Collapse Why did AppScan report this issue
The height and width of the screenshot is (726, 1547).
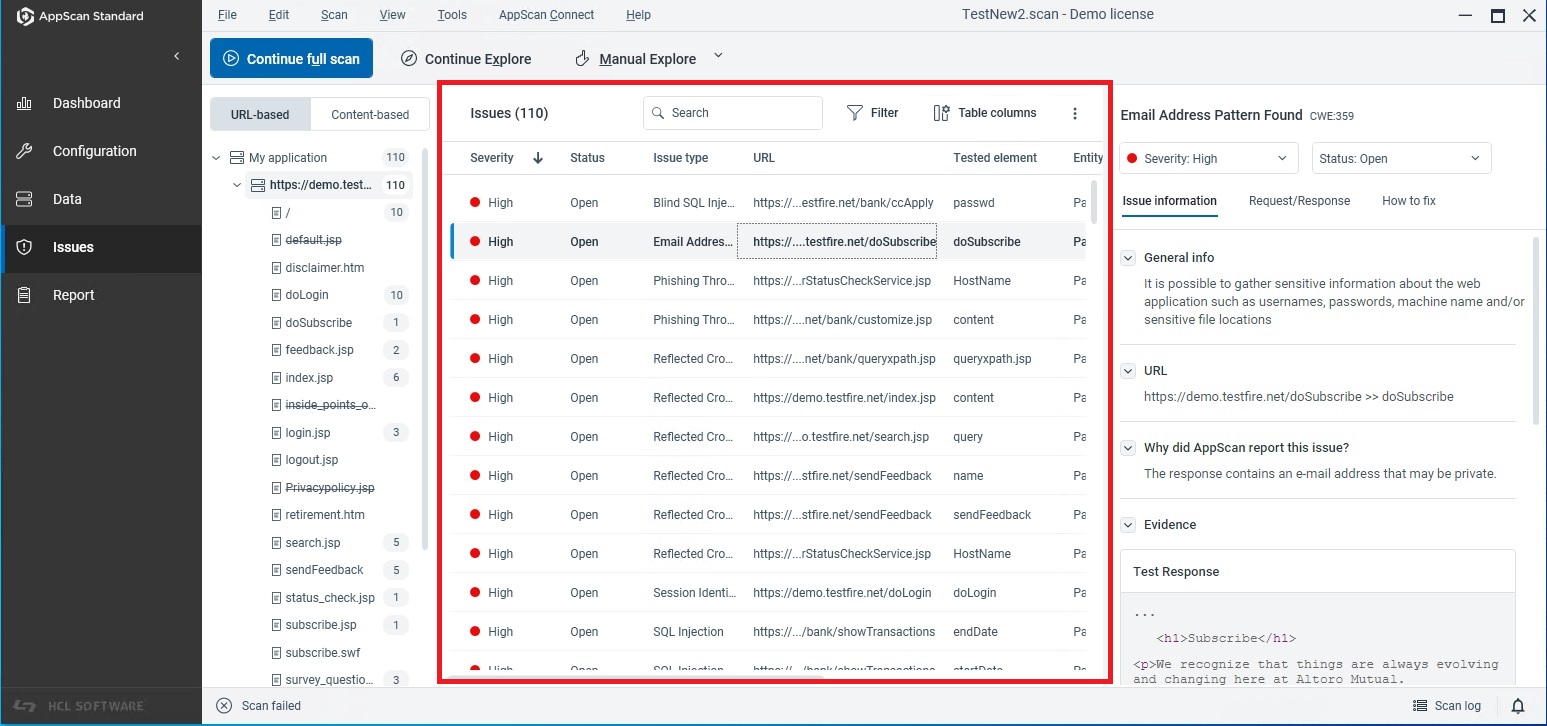1128,448
